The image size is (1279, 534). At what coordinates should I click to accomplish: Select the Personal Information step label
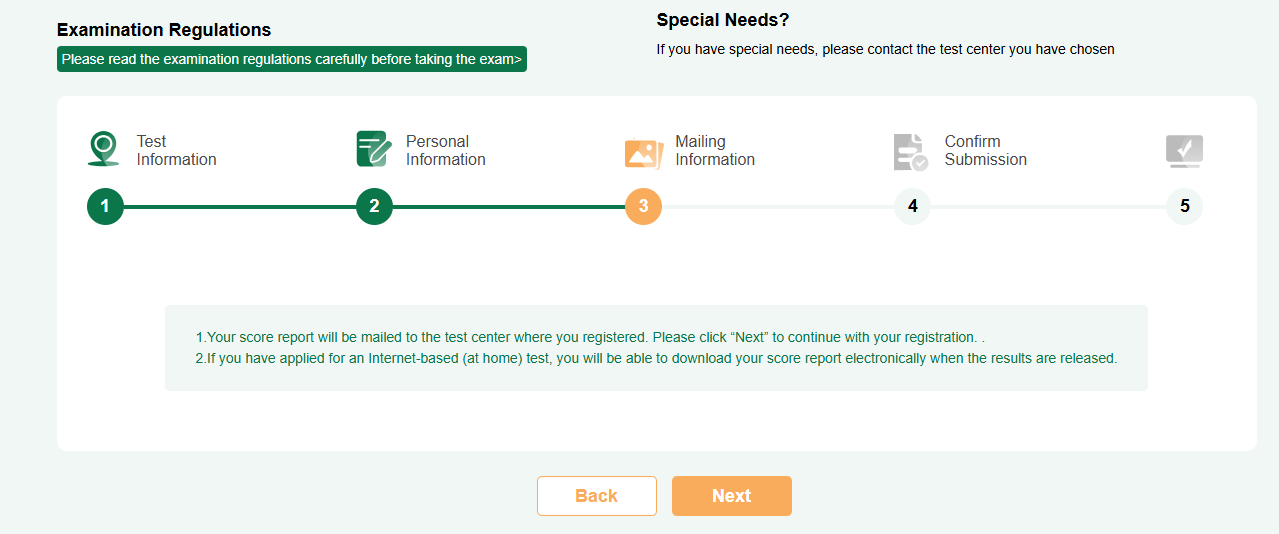pyautogui.click(x=445, y=150)
